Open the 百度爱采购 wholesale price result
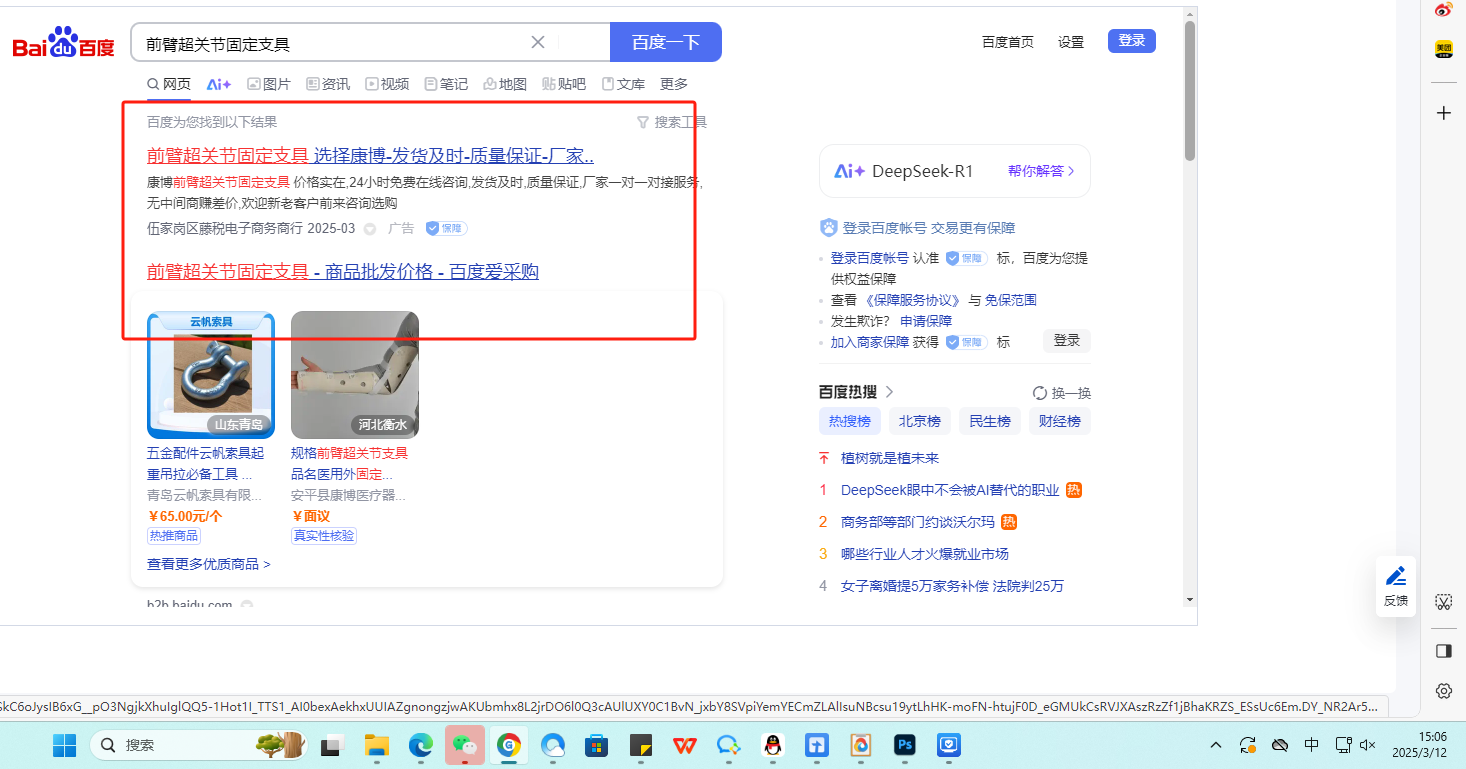This screenshot has width=1466, height=769. (343, 271)
